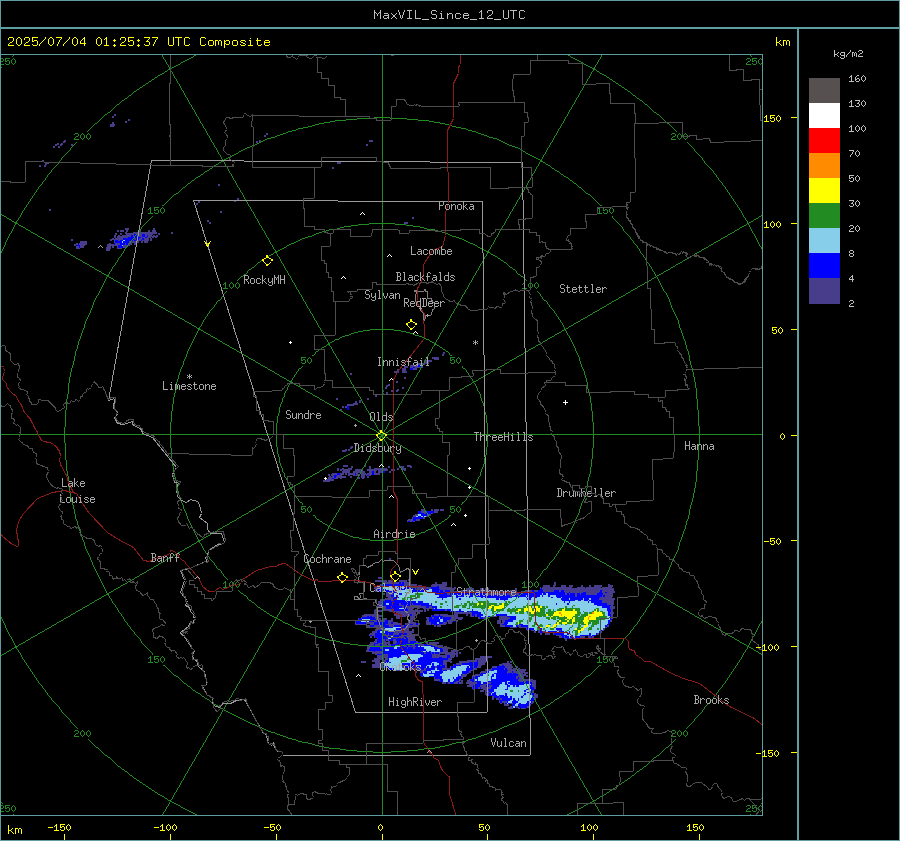
Task: Click the bright blue 4-8 legend swatch
Action: [x=824, y=266]
